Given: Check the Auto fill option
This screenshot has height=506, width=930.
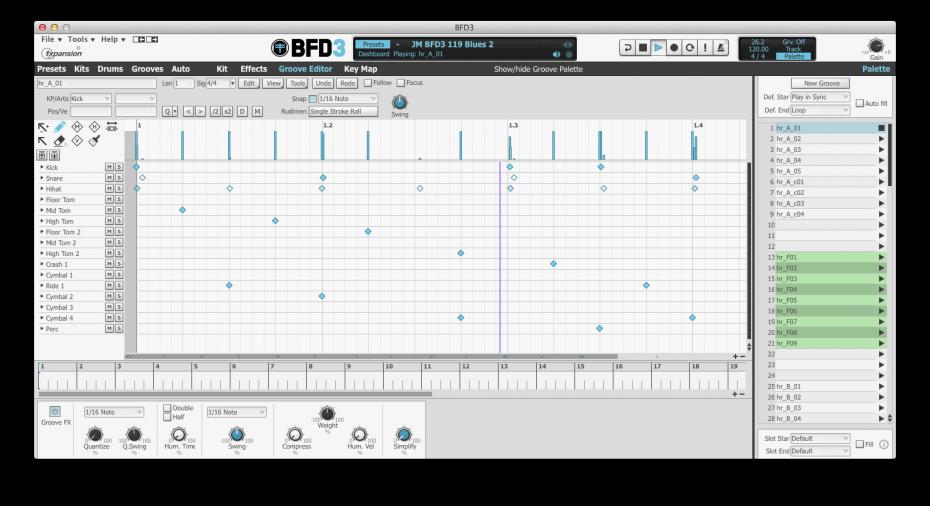Looking at the screenshot, I should tap(860, 103).
